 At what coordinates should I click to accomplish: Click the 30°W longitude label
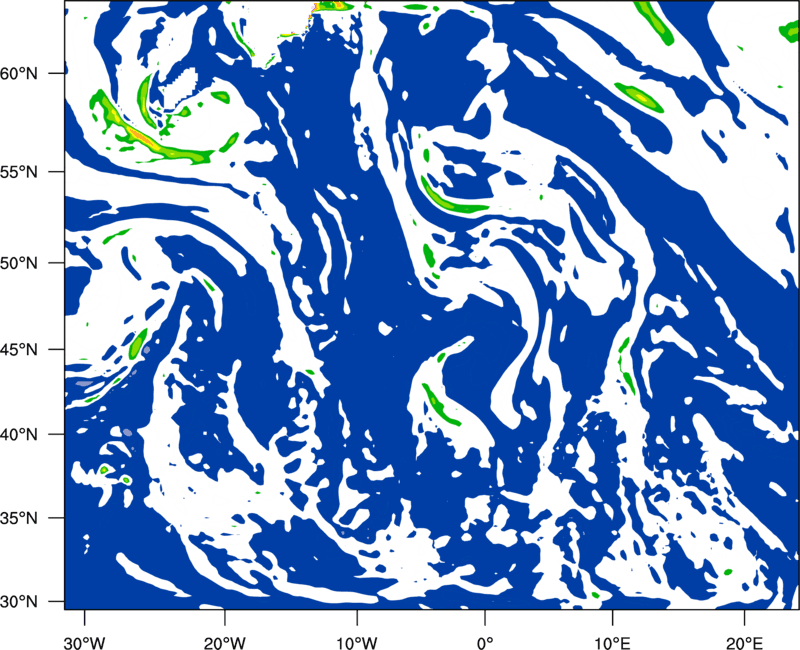tap(84, 643)
